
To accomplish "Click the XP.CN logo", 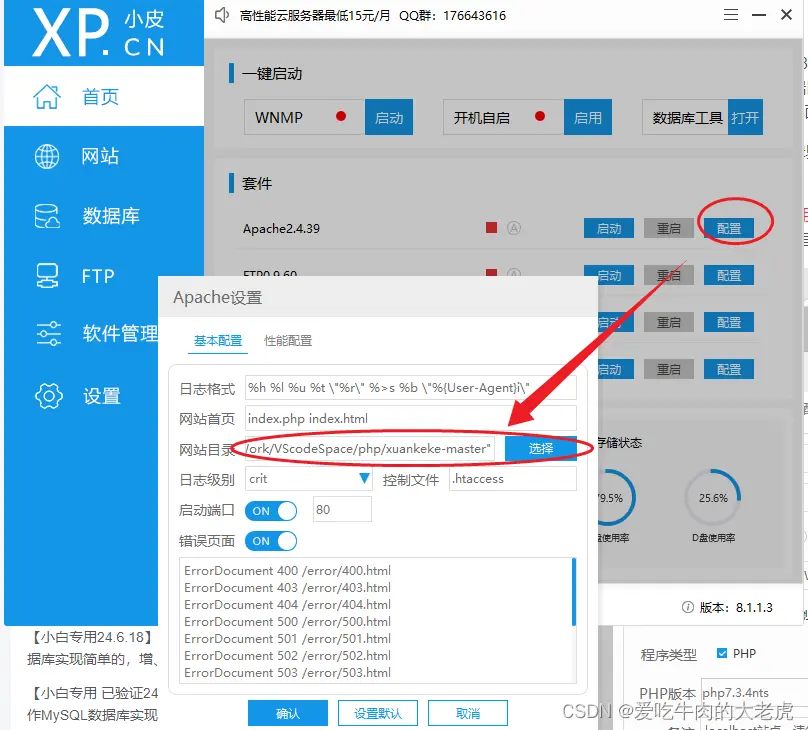I will (98, 32).
